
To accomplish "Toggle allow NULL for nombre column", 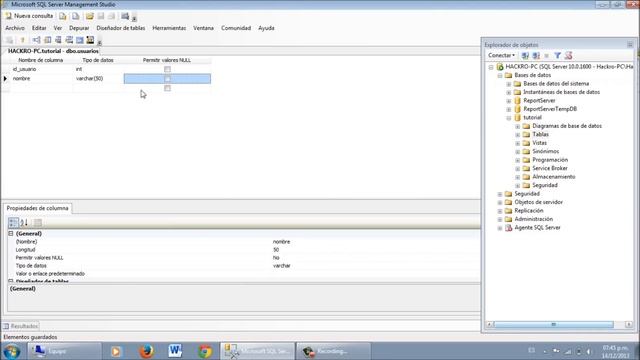I will tap(167, 79).
